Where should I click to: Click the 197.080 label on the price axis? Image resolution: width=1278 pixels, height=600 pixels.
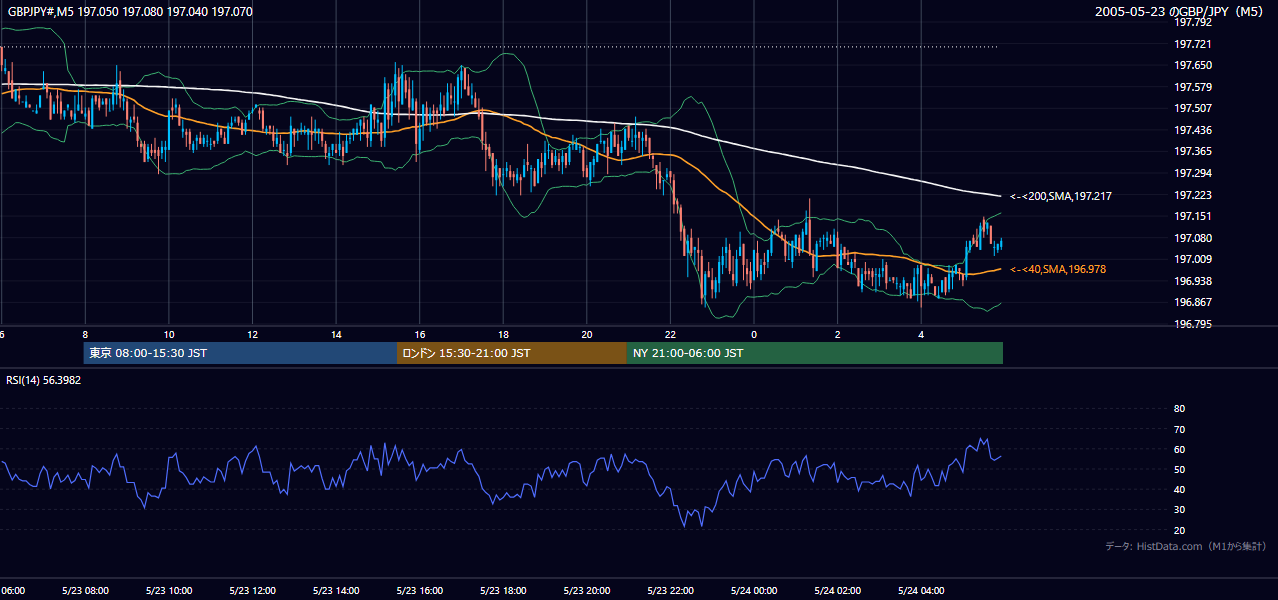click(1192, 238)
